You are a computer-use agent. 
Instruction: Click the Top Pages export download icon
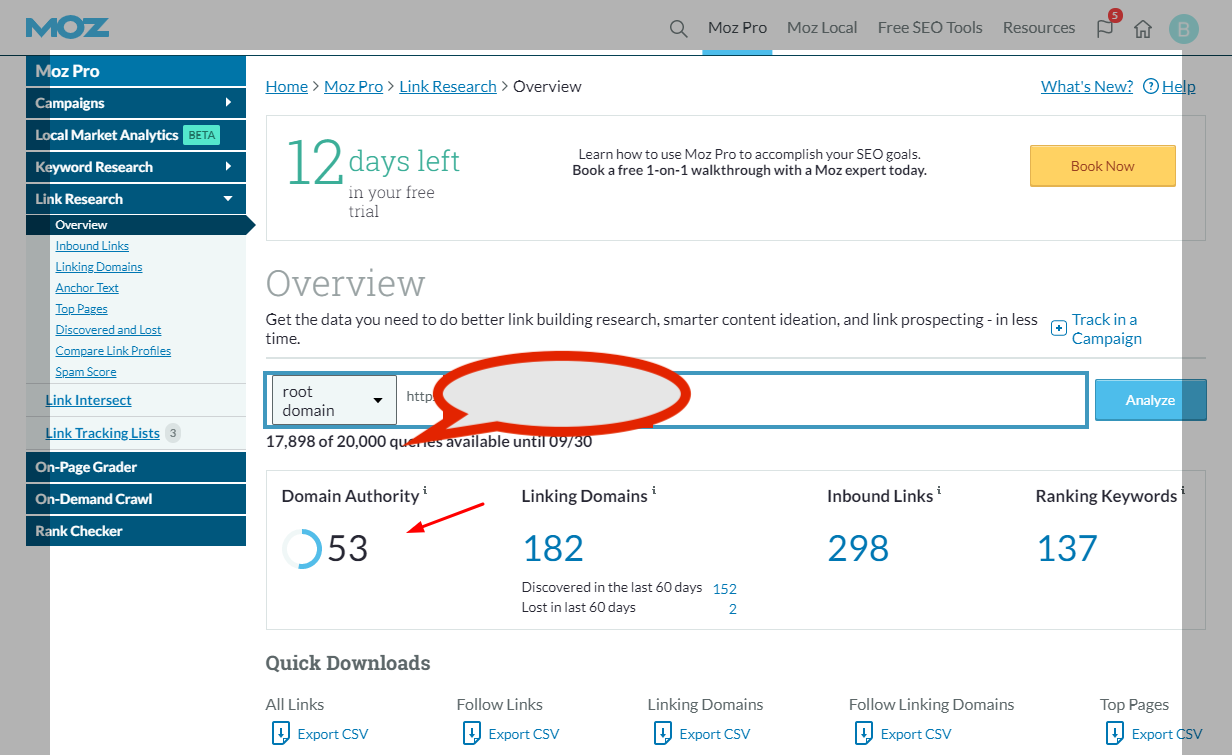tap(1115, 733)
